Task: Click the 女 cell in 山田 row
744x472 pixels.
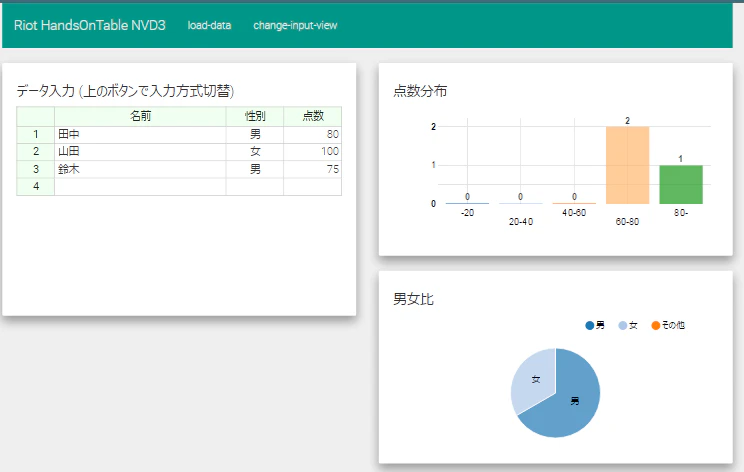Action: [x=255, y=152]
